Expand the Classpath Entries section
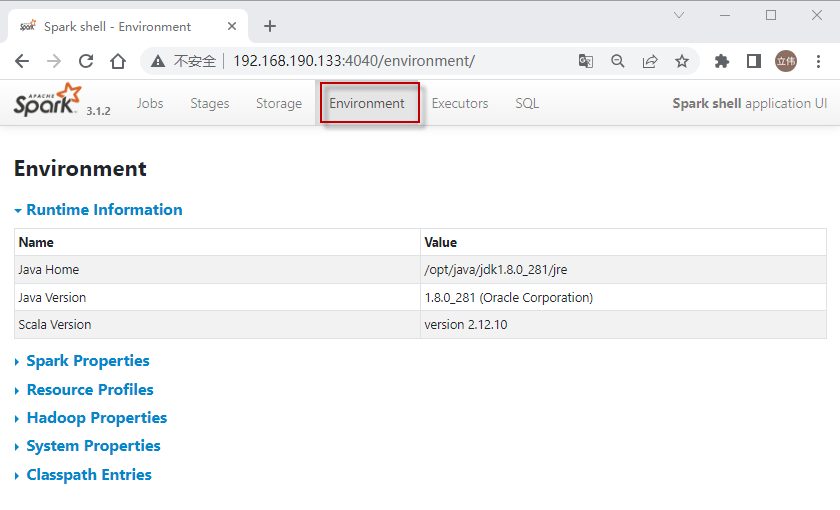 [x=89, y=475]
